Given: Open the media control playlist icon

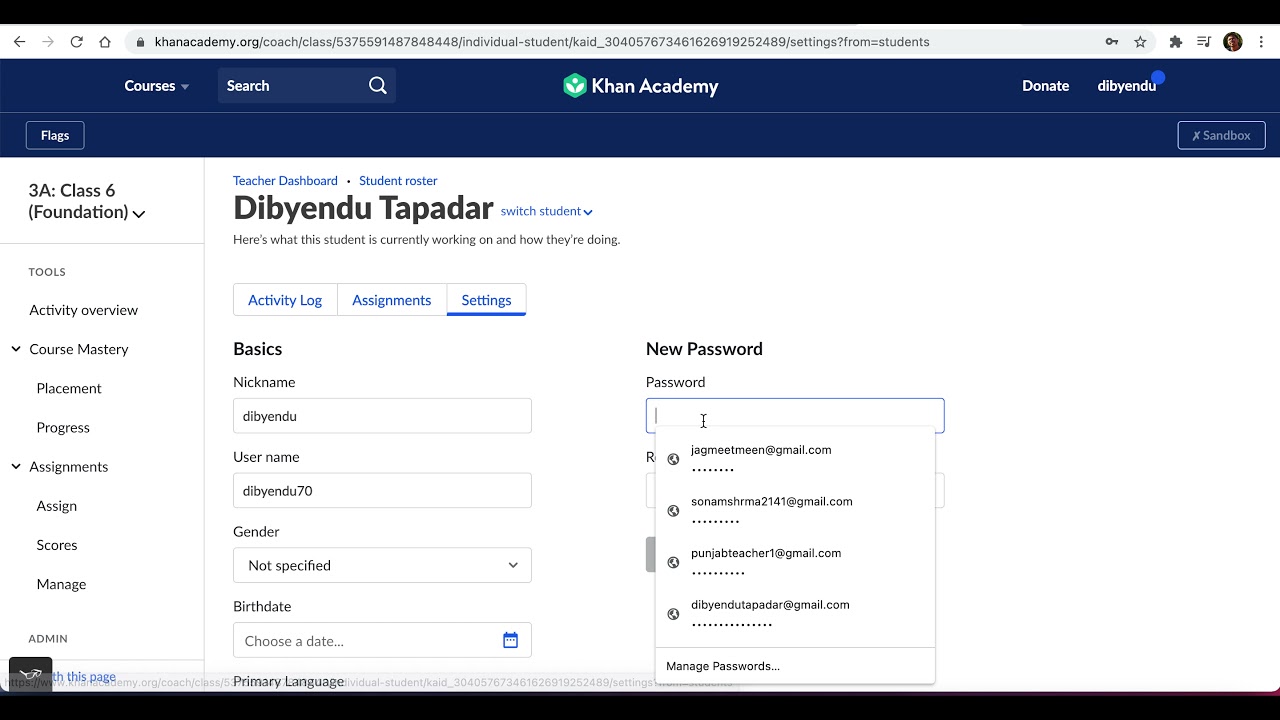Looking at the screenshot, I should point(1204,42).
